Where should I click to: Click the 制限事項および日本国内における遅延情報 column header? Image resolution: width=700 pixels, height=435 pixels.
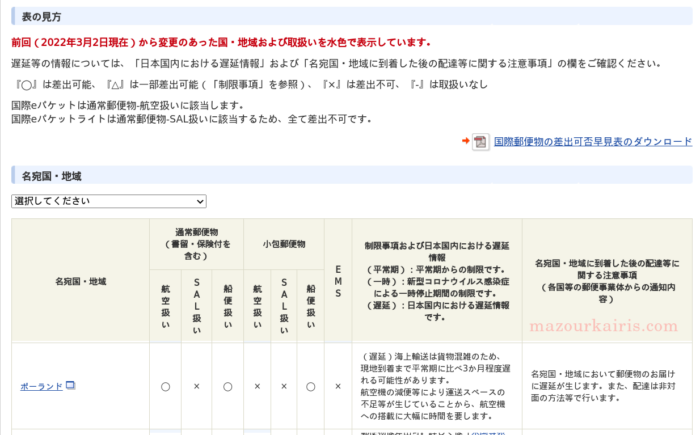coord(436,281)
